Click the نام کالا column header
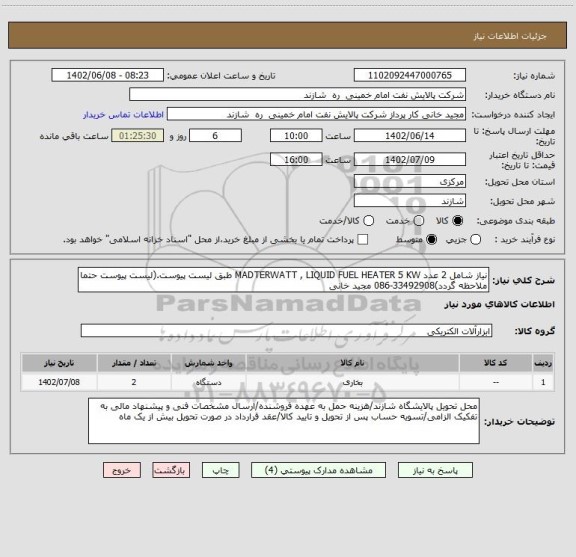Viewport: 576px width, 557px height. coord(352,363)
